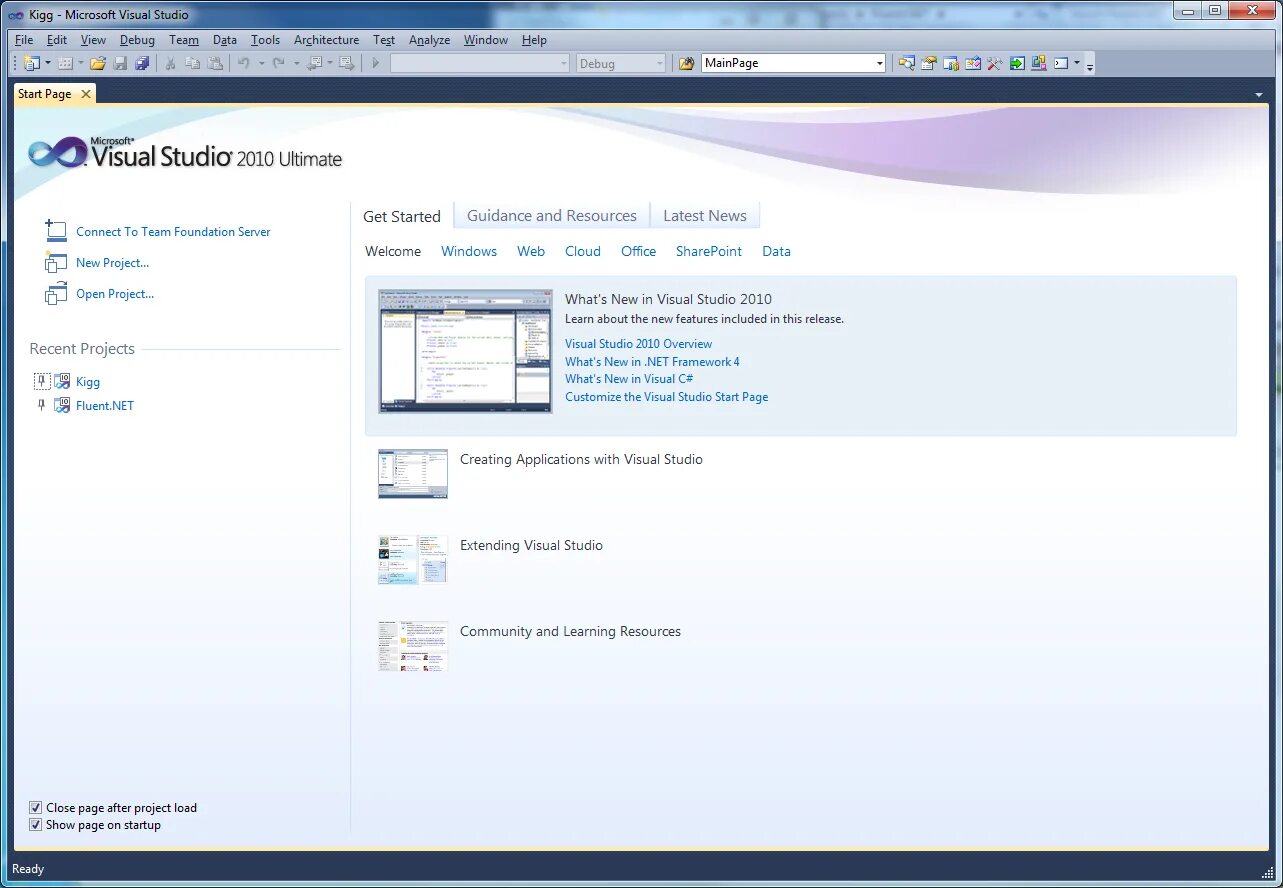
Task: Open Properties Window toolbar icon
Action: 929,63
